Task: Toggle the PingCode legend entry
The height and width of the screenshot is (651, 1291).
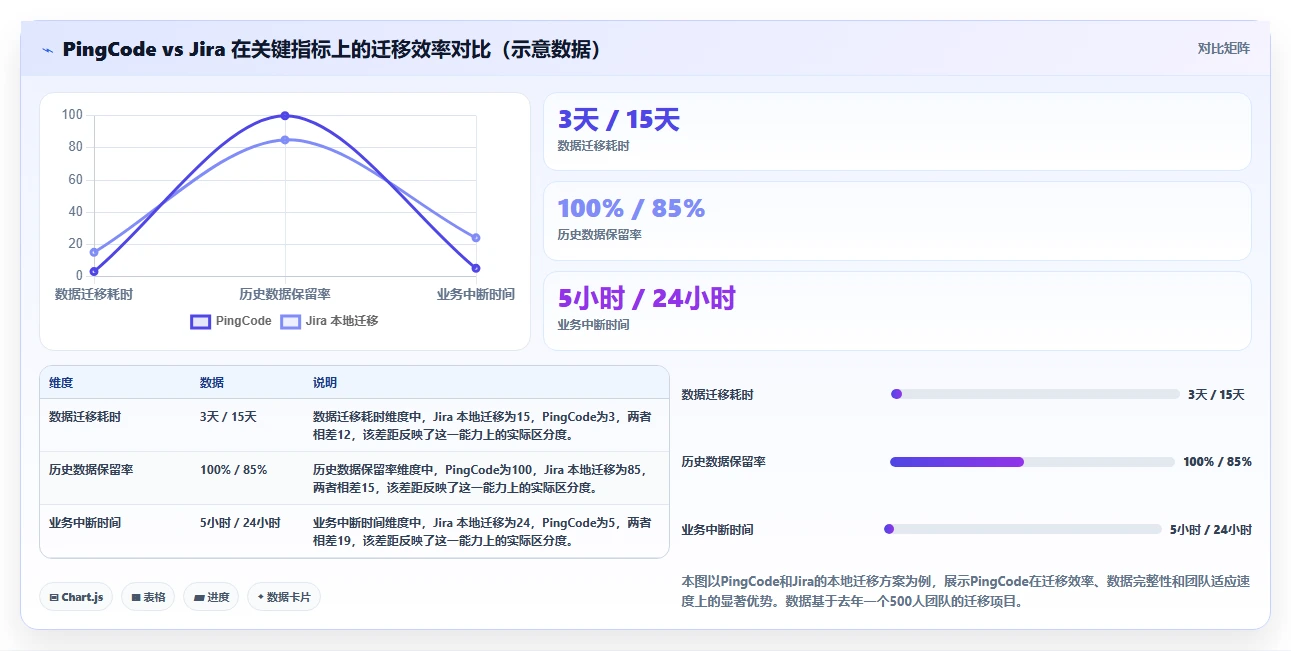Action: click(x=231, y=321)
